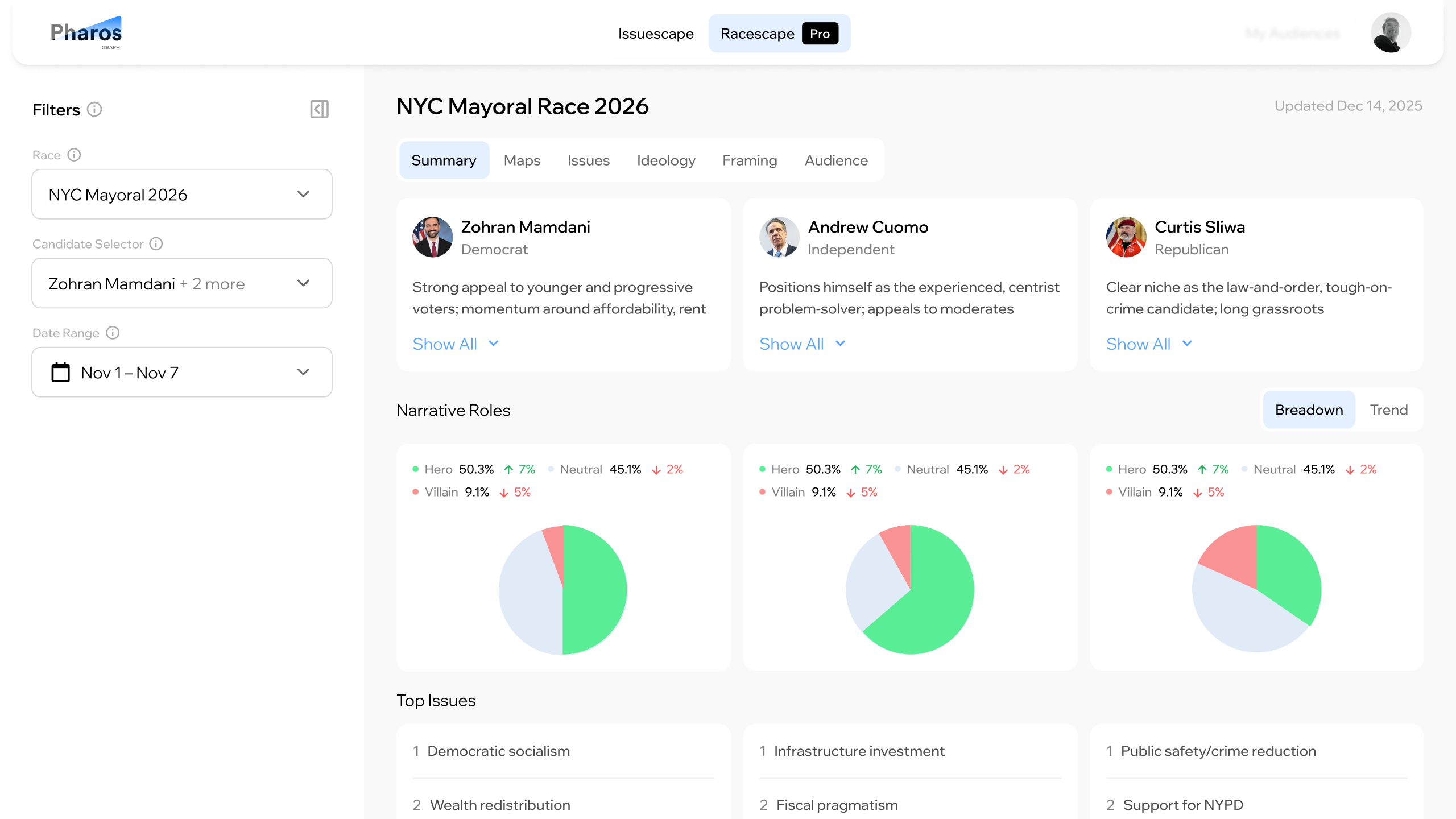The height and width of the screenshot is (819, 1456).
Task: Open the user profile avatar
Action: click(1390, 33)
